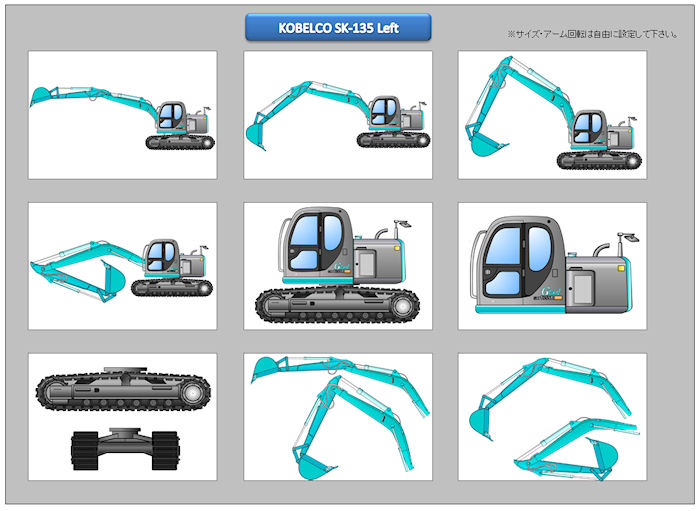Image resolution: width=700 pixels, height=511 pixels.
Task: Select the folded arm part in last panel
Action: (x=576, y=448)
